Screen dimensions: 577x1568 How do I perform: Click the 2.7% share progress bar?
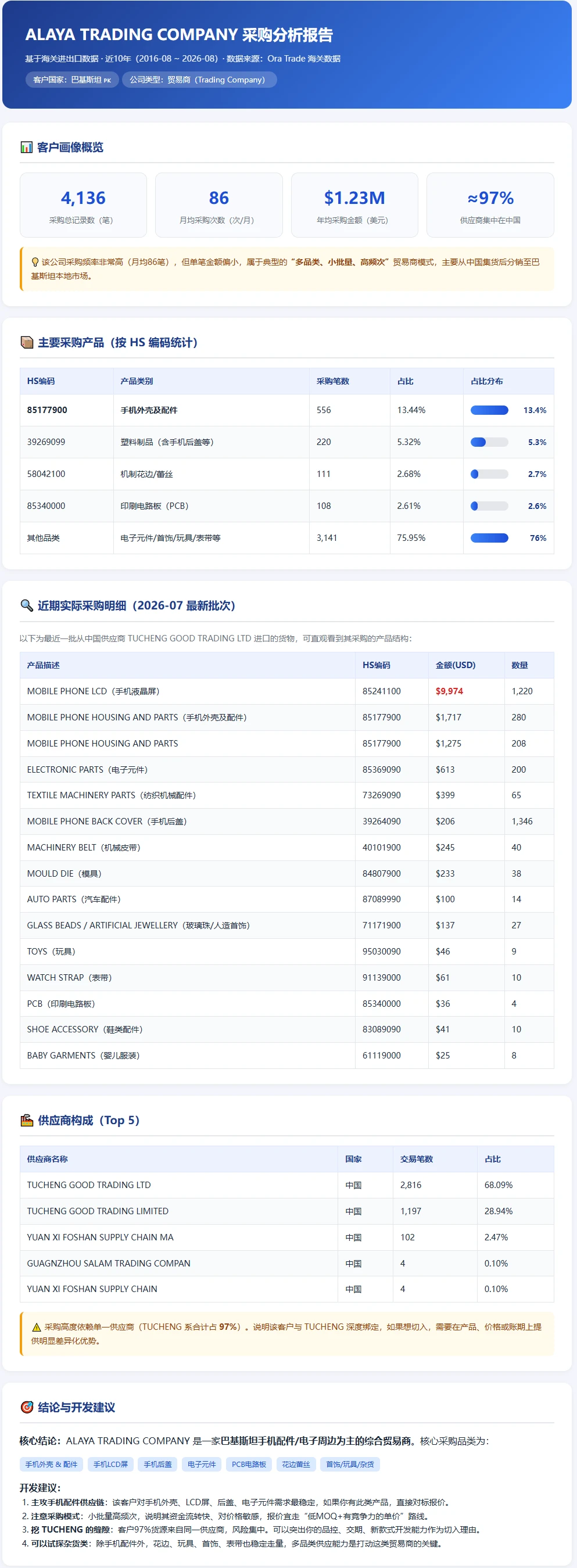click(x=489, y=474)
